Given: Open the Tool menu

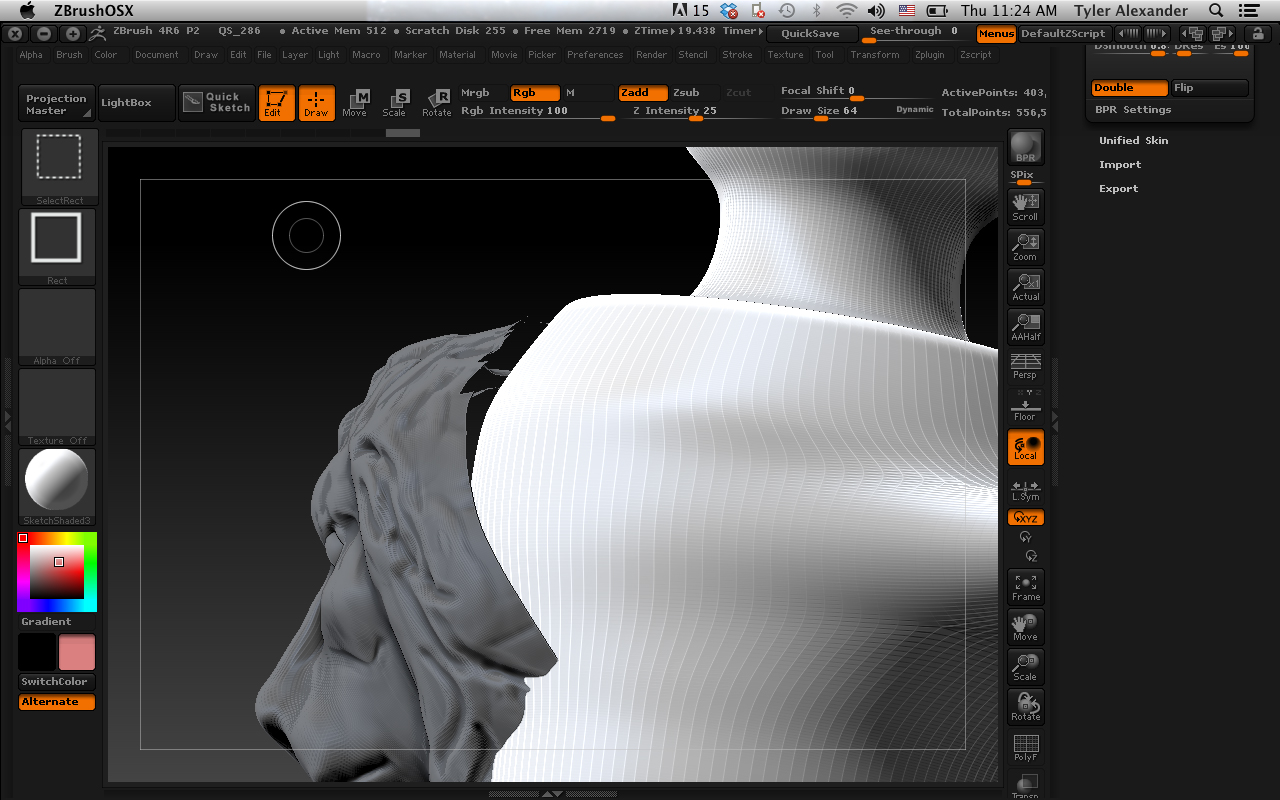Looking at the screenshot, I should pos(824,55).
